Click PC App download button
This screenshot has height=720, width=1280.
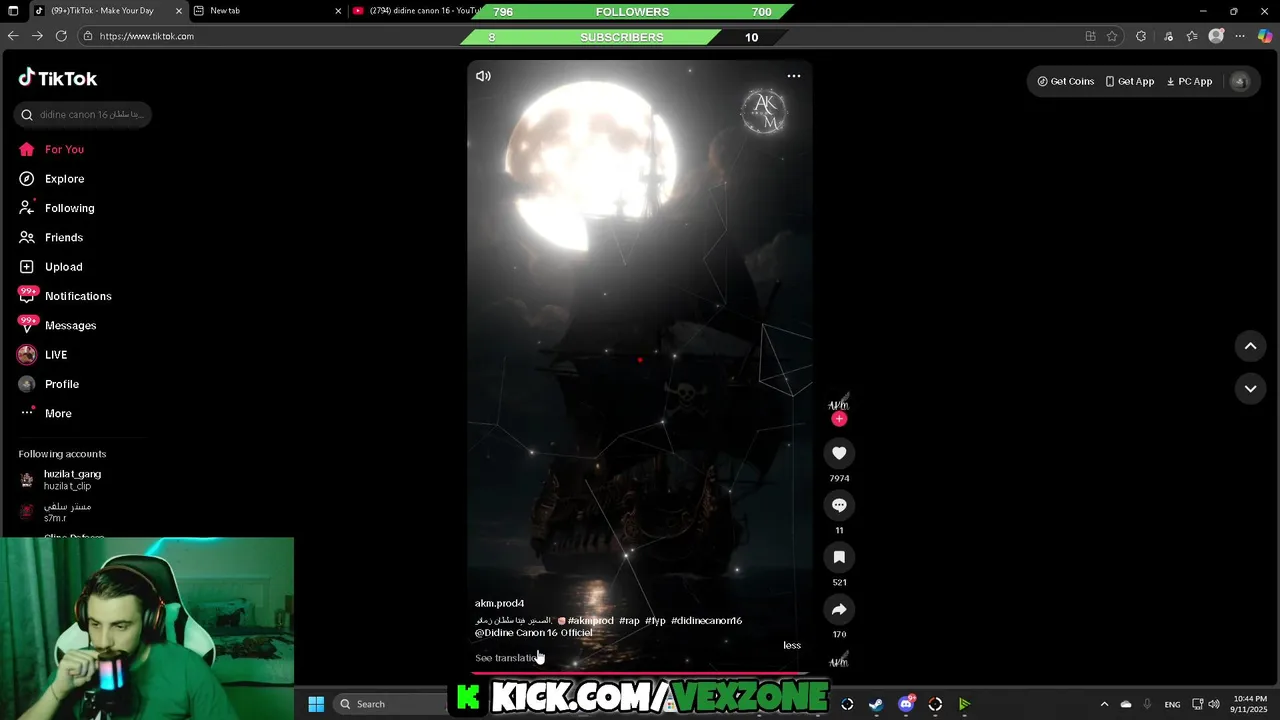coord(1190,81)
